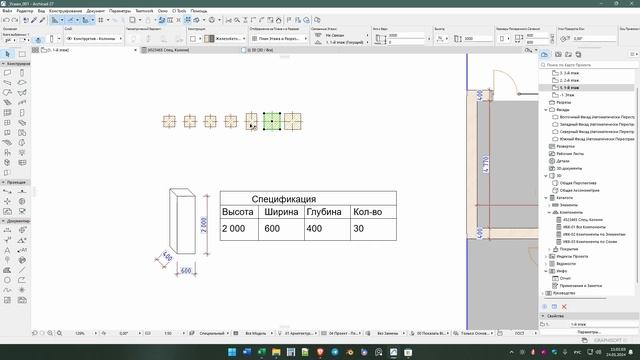This screenshot has height=360, width=640.
Task: Open Project Map in Navigator
Action: pyautogui.click(x=545, y=54)
